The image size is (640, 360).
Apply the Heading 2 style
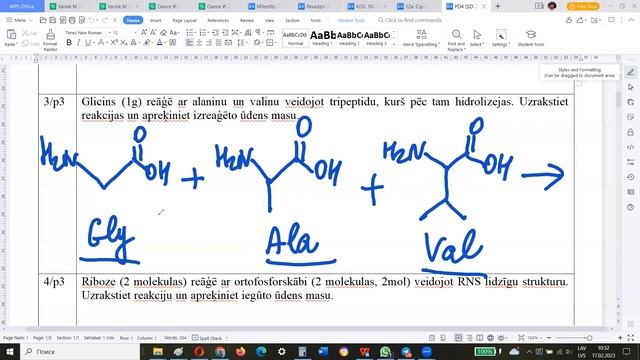[x=350, y=38]
